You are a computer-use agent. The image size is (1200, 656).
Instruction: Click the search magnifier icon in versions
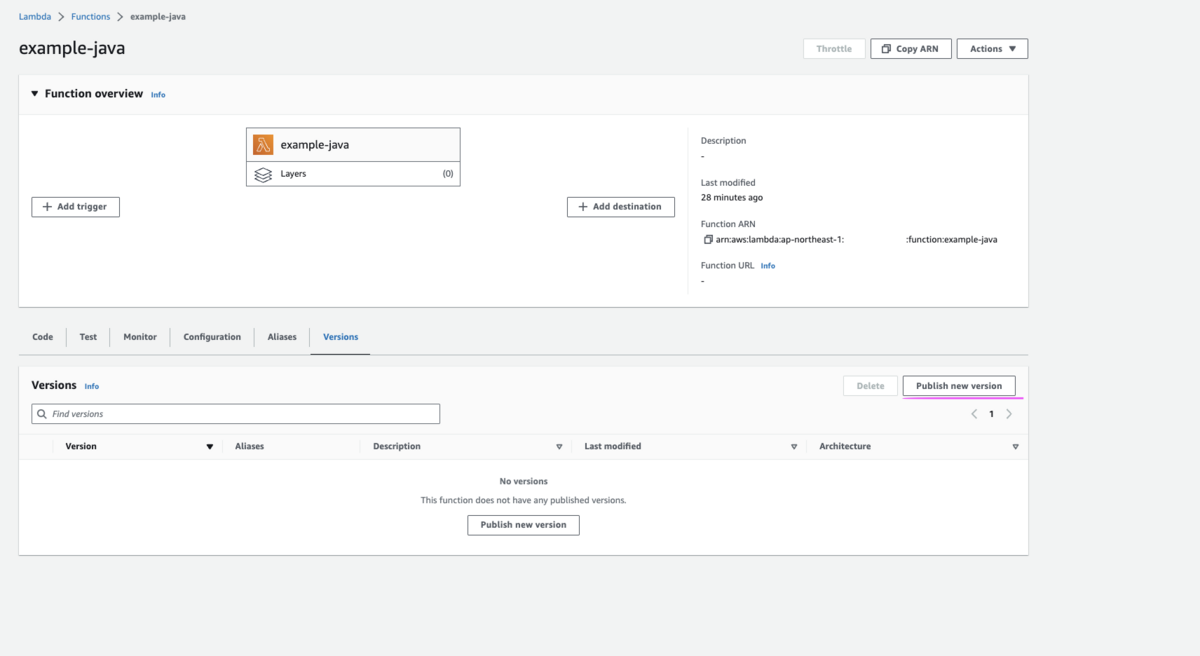point(42,414)
